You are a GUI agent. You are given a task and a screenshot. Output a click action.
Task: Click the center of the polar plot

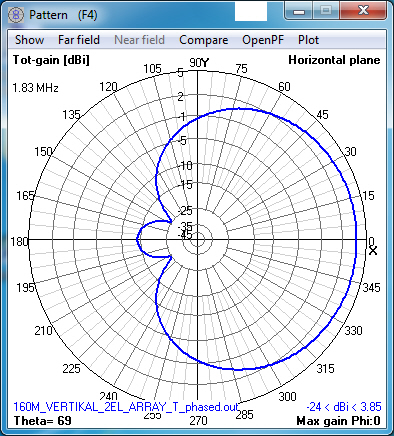click(x=198, y=239)
